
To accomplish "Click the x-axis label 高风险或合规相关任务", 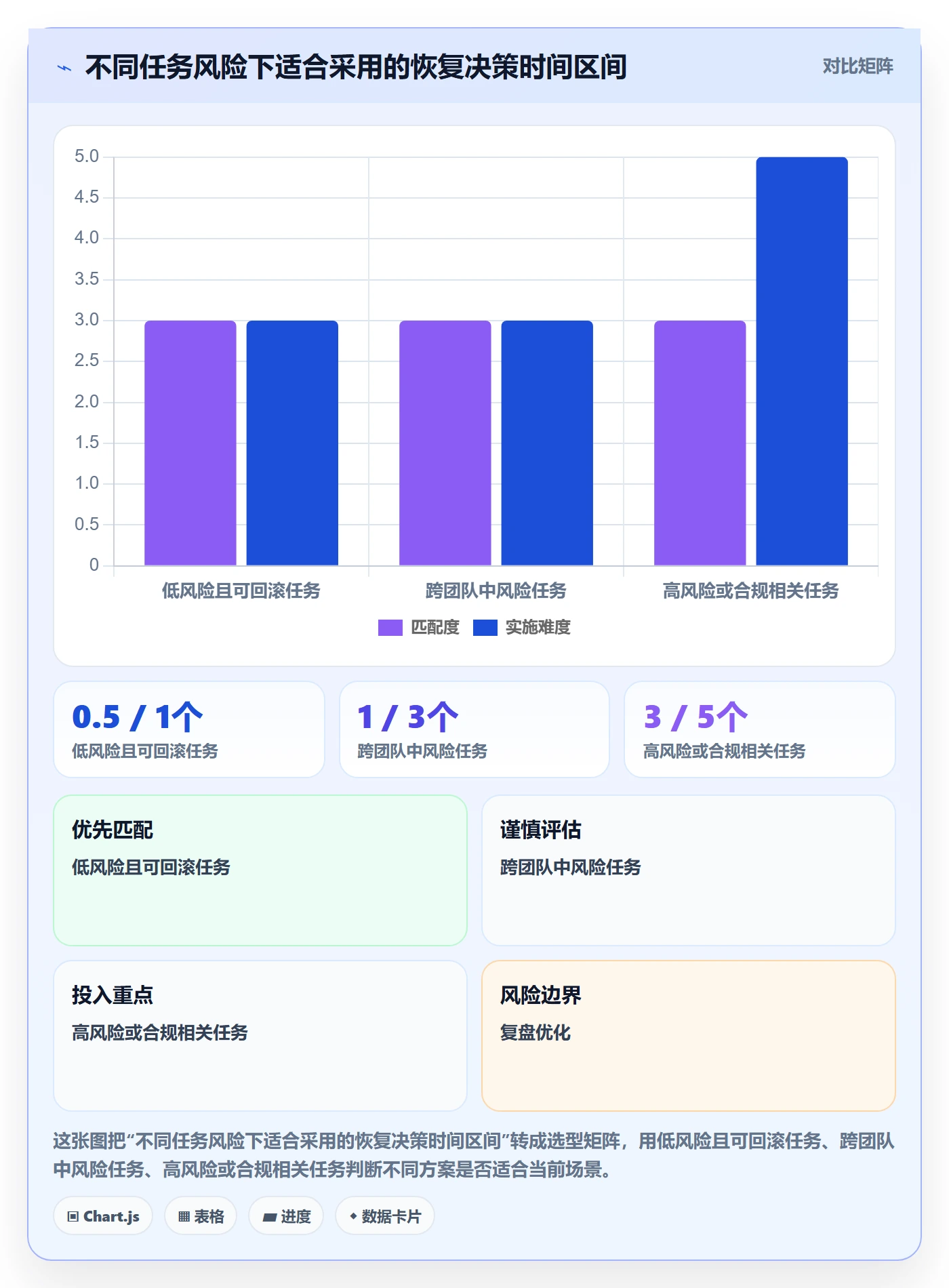I will pyautogui.click(x=751, y=591).
